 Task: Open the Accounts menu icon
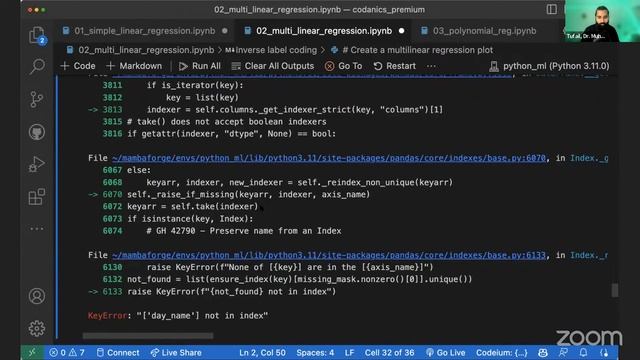(37, 296)
